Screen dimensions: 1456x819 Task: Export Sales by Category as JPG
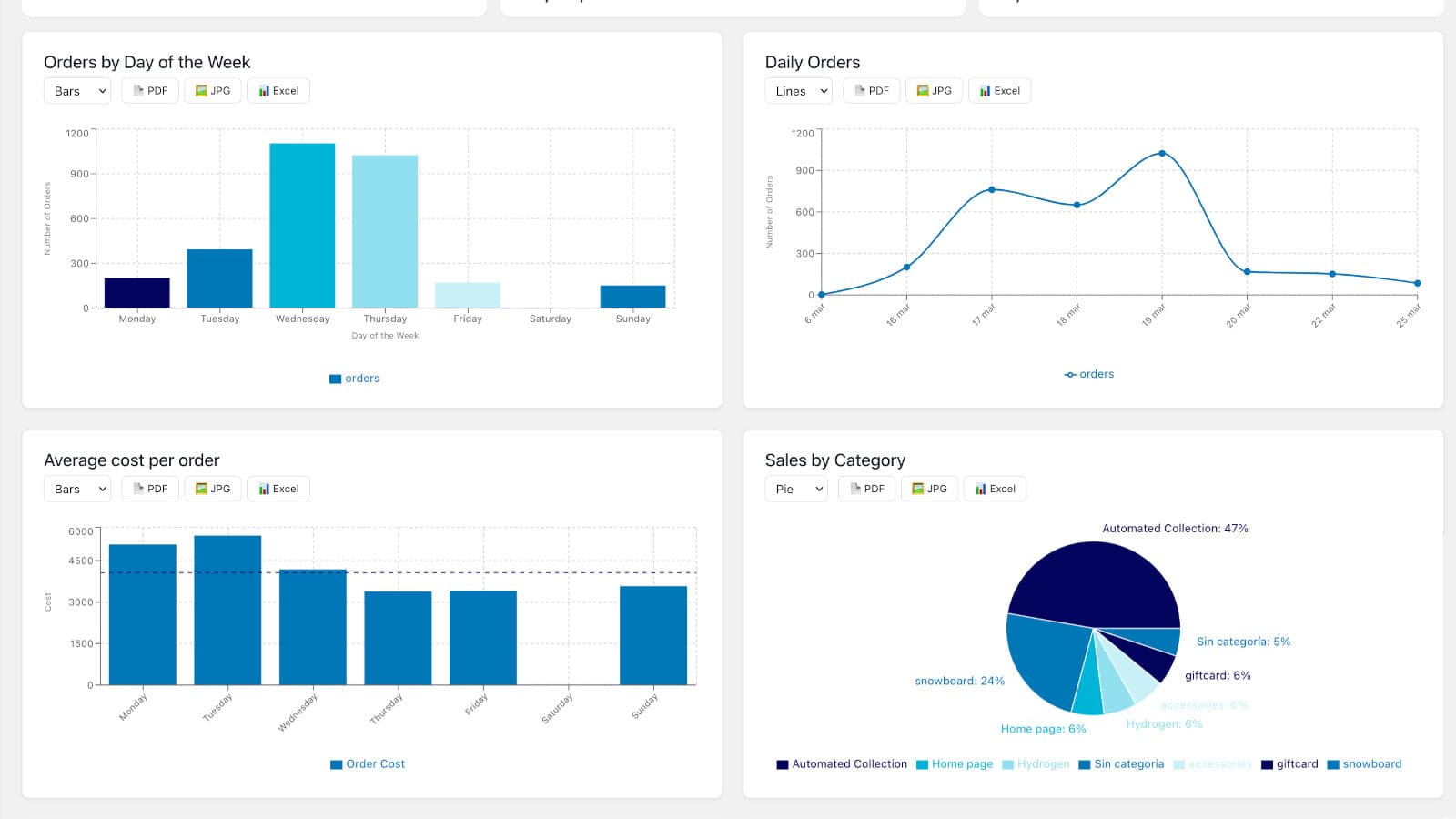point(930,489)
